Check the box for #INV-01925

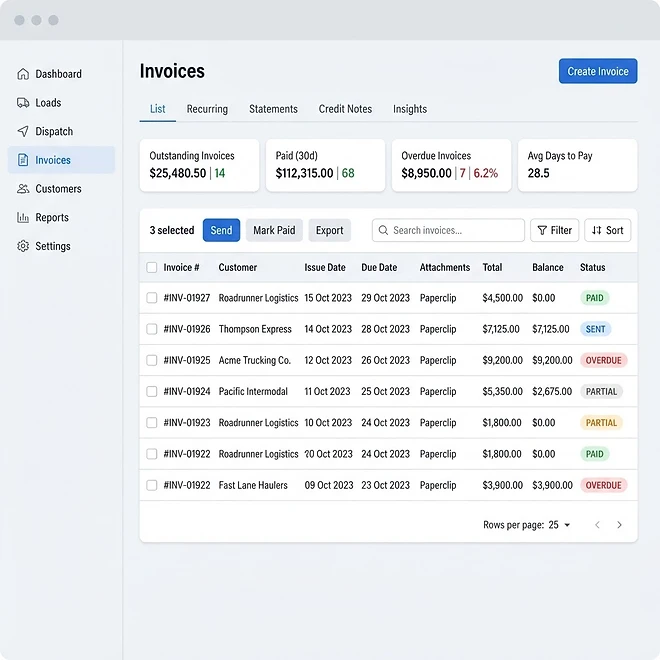[152, 360]
